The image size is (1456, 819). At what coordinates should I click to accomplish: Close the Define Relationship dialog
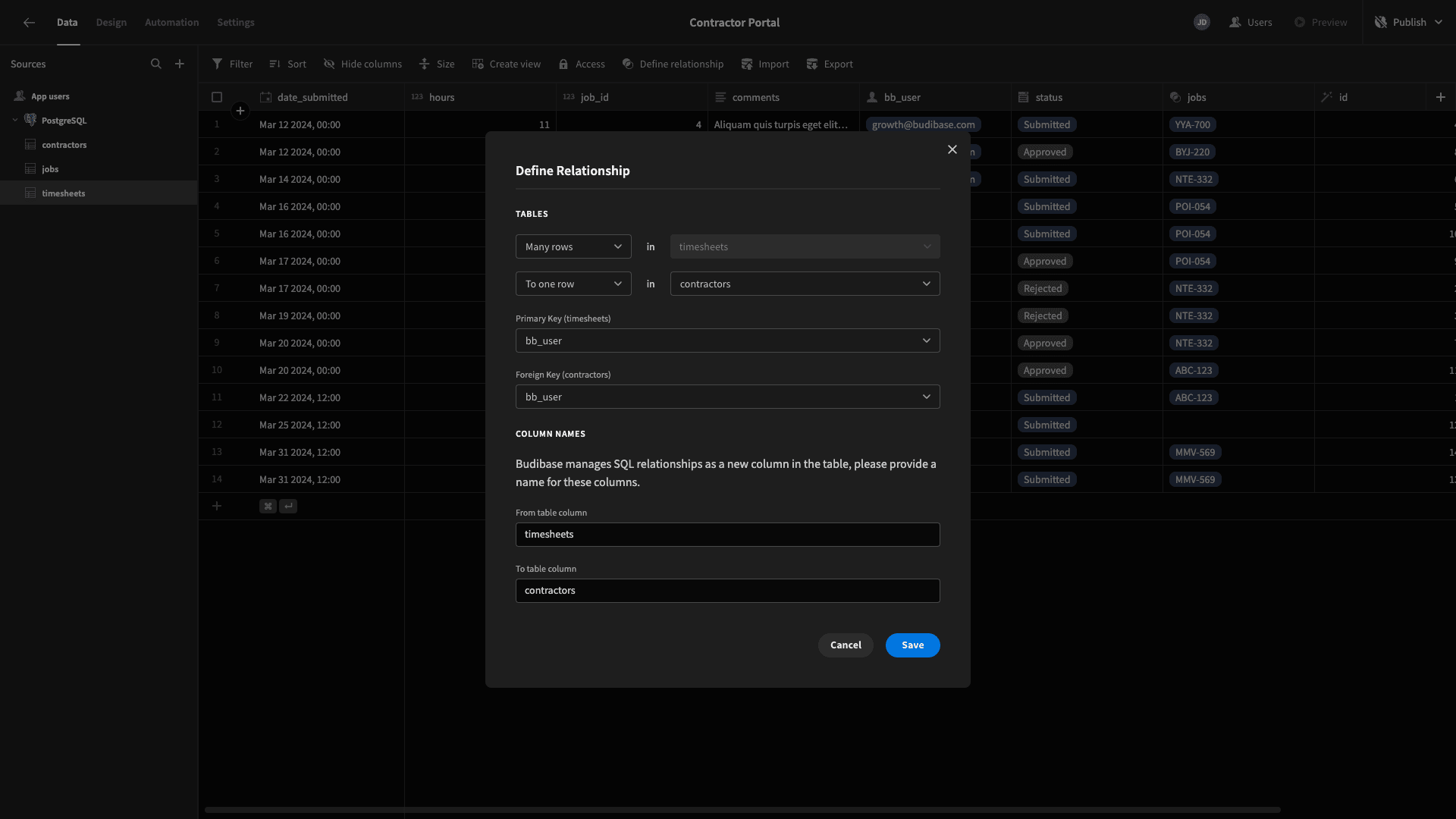coord(952,149)
